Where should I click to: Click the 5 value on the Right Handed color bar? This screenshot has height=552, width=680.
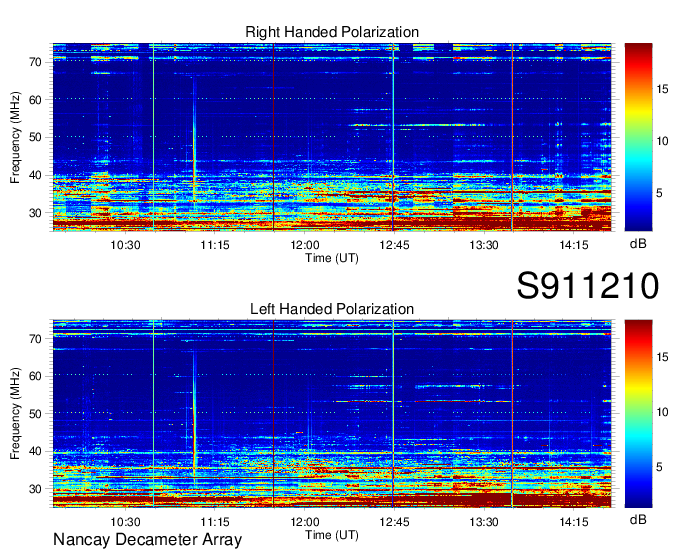(660, 193)
